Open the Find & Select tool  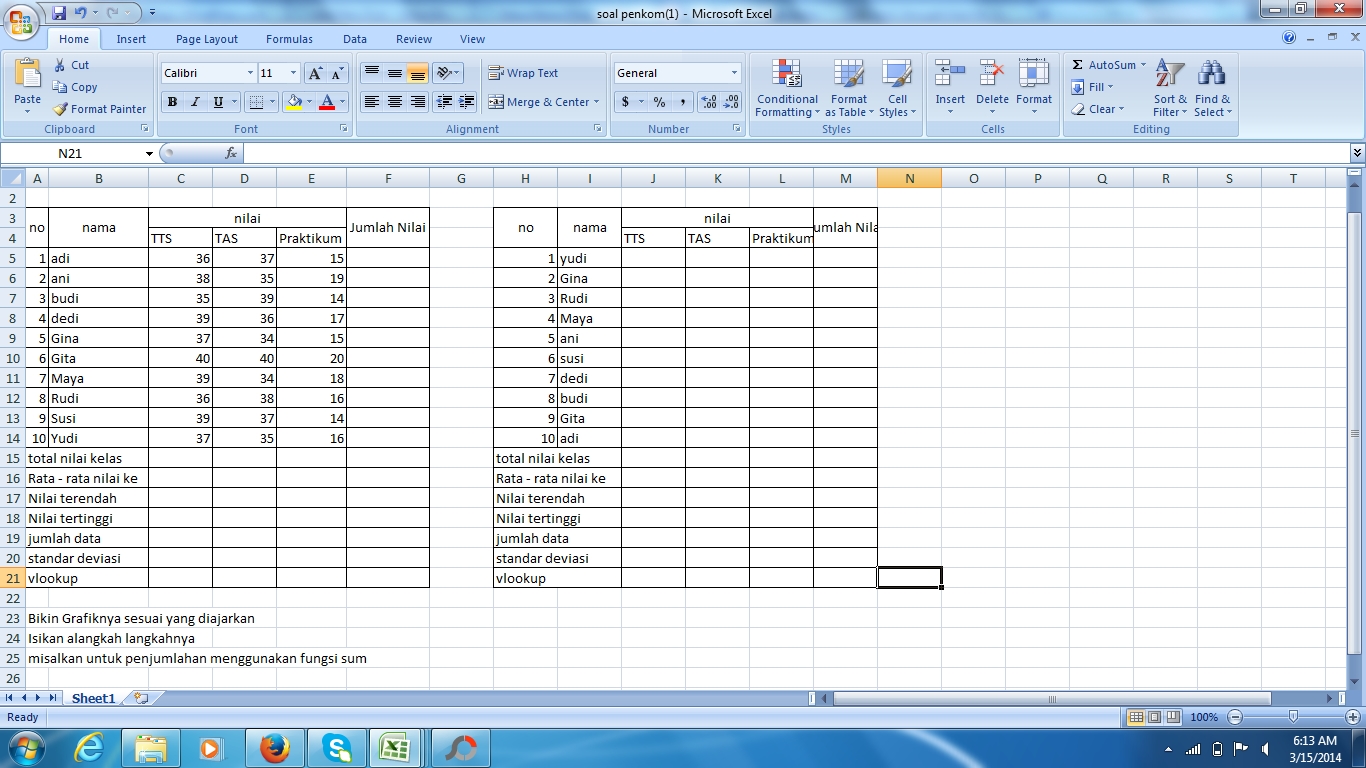[x=1212, y=88]
